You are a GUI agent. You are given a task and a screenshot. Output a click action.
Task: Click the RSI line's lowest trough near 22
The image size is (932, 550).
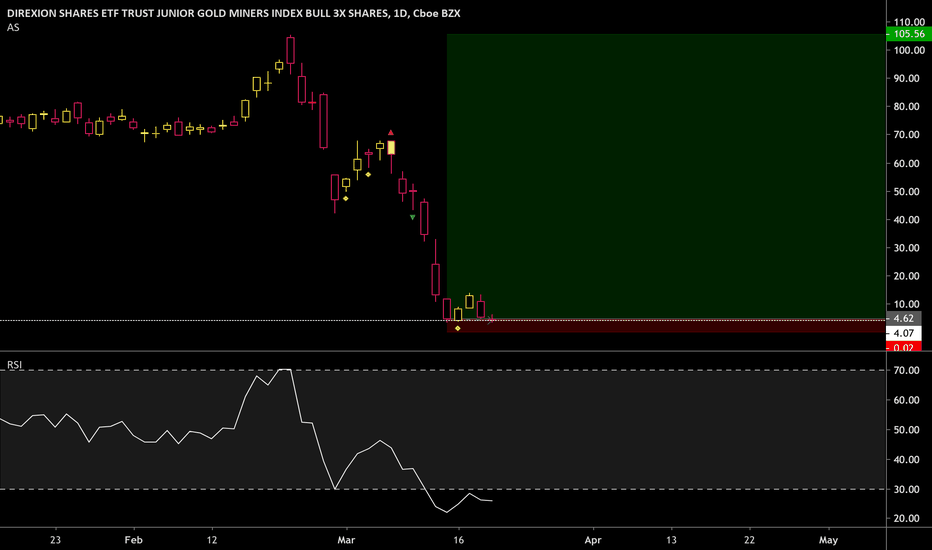[447, 512]
